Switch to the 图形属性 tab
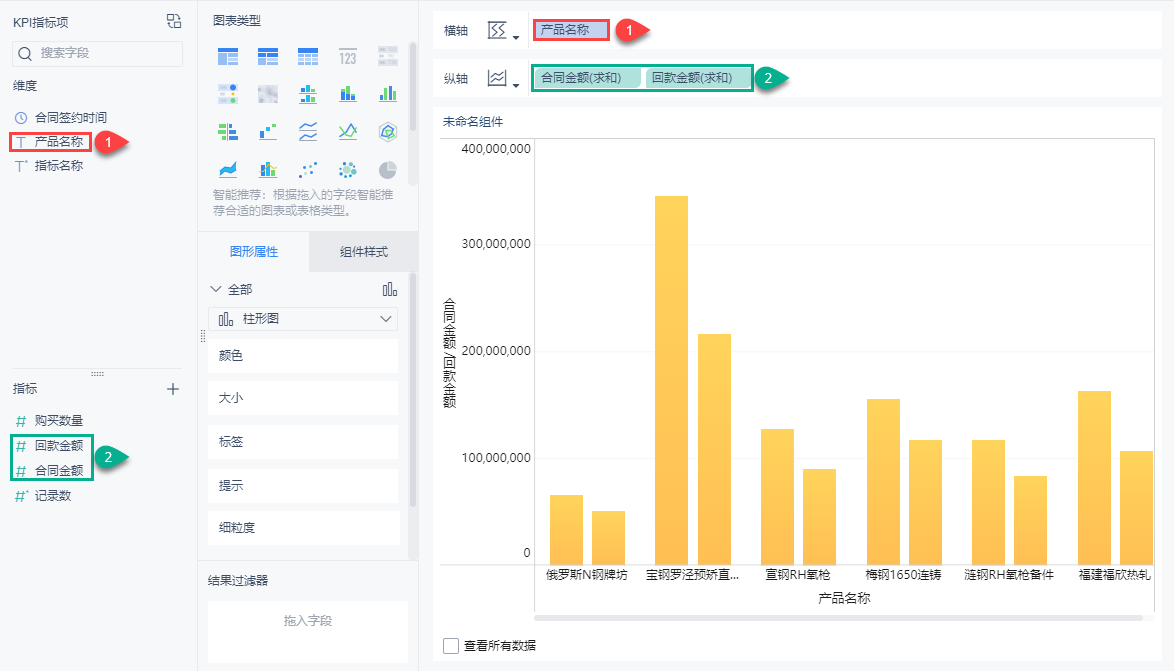Screen dimensions: 1174x671 (x=254, y=252)
